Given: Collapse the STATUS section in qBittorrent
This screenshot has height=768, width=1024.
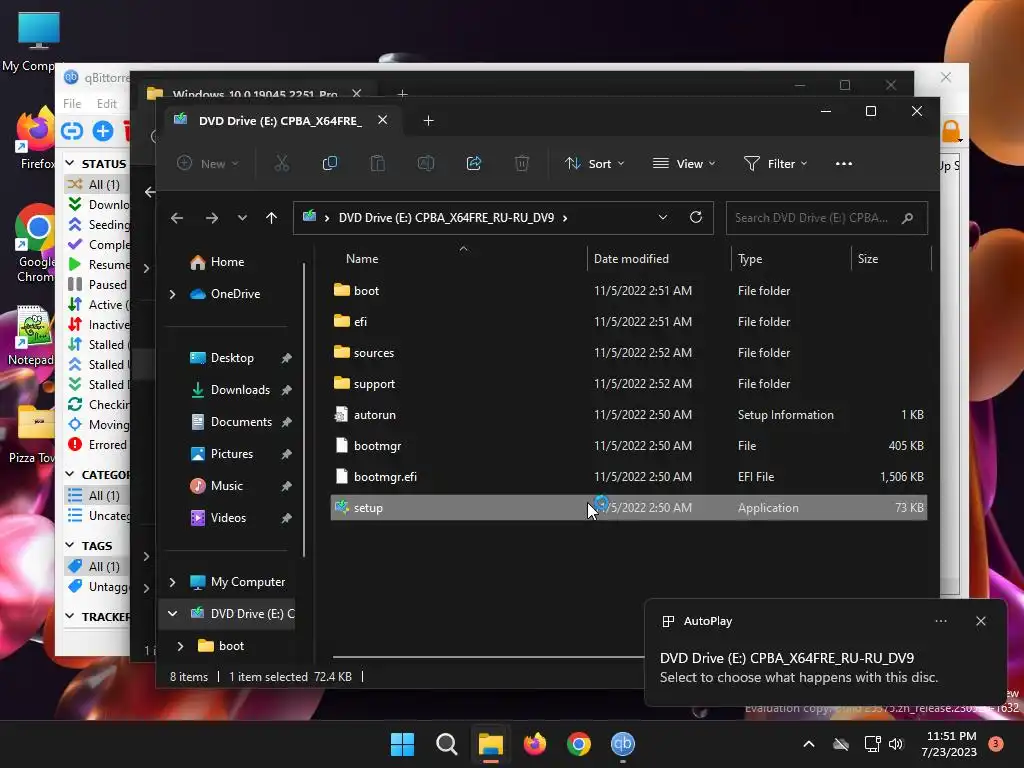Looking at the screenshot, I should (70, 163).
